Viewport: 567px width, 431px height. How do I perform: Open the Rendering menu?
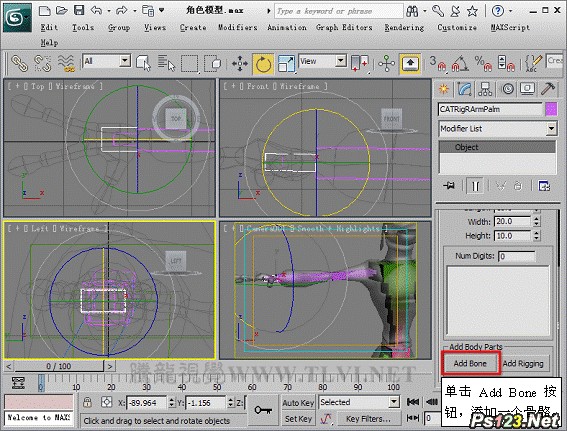tap(404, 27)
